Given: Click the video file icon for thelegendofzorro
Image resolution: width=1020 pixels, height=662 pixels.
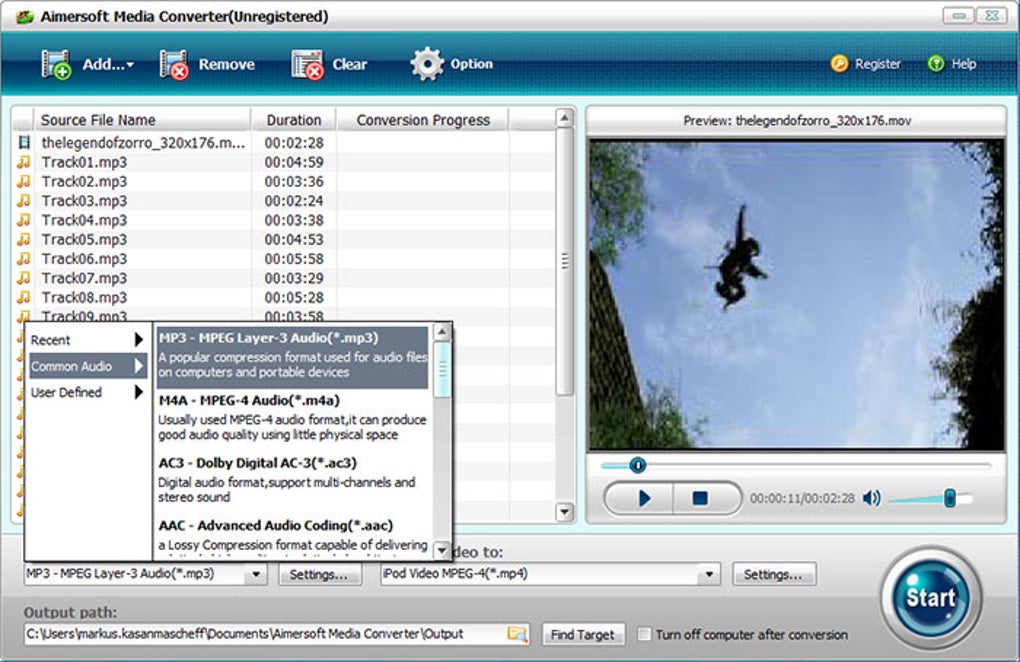Looking at the screenshot, I should point(24,142).
